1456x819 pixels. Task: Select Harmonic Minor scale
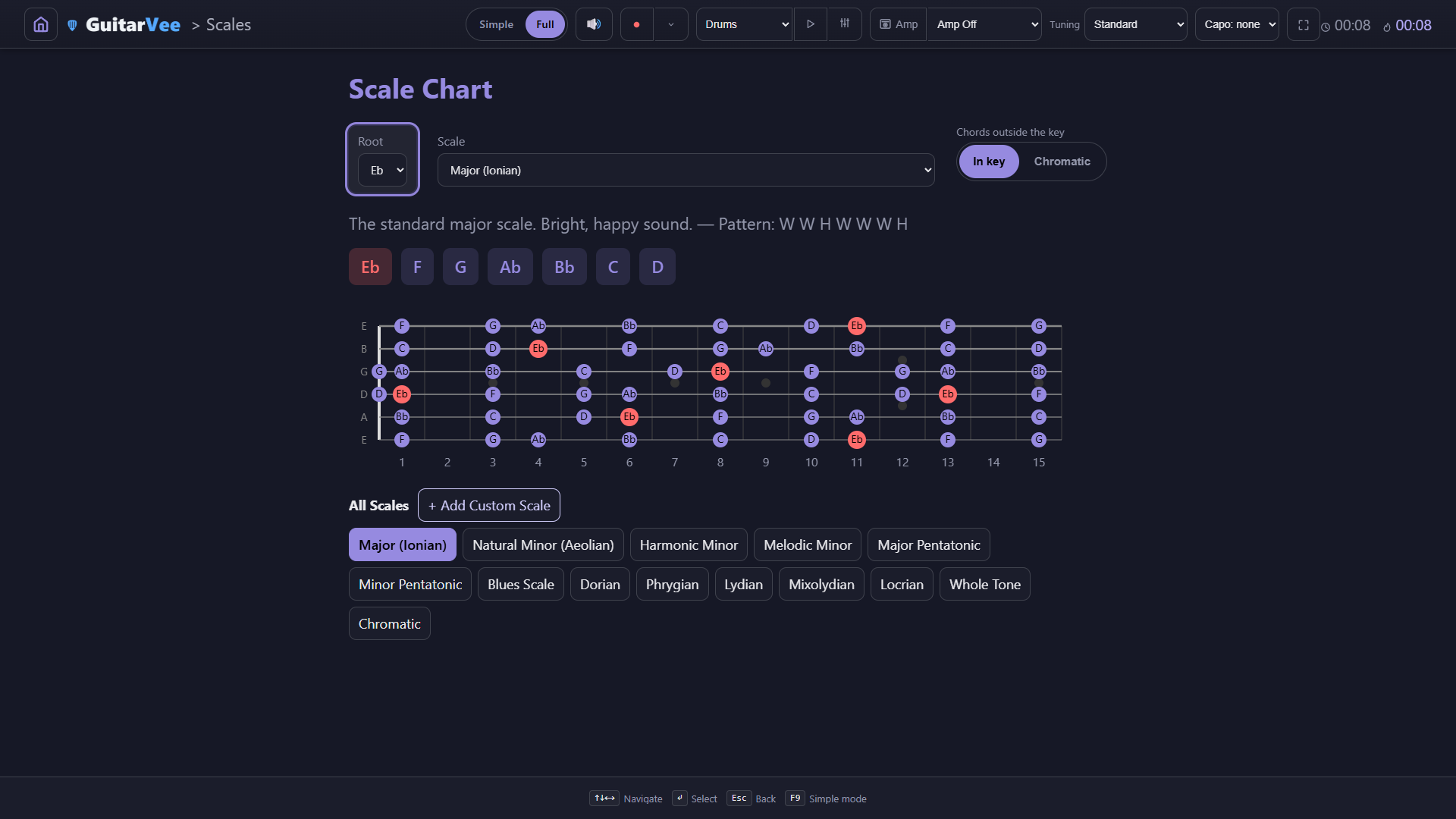(x=689, y=544)
